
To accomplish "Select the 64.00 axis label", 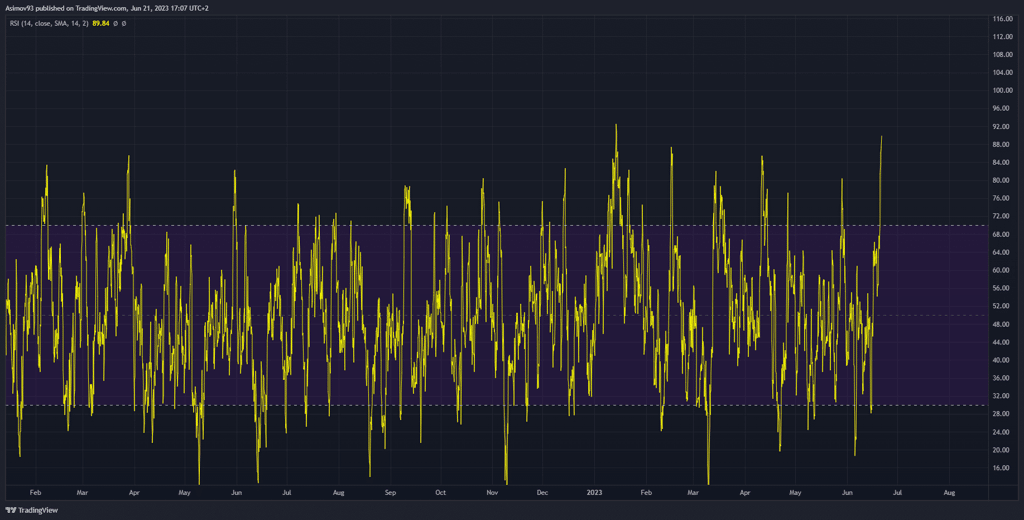I will (x=1002, y=252).
